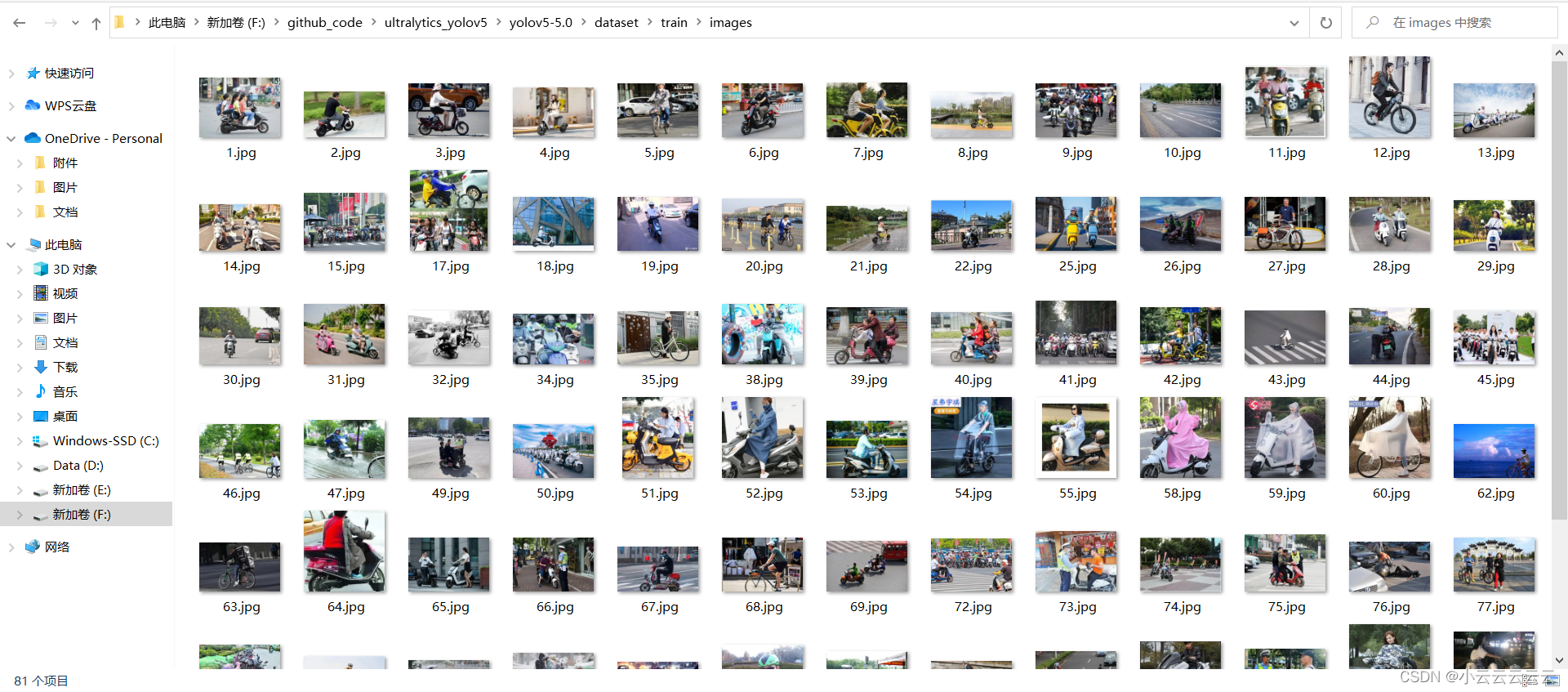Click the Forward navigation arrow

coord(51,23)
